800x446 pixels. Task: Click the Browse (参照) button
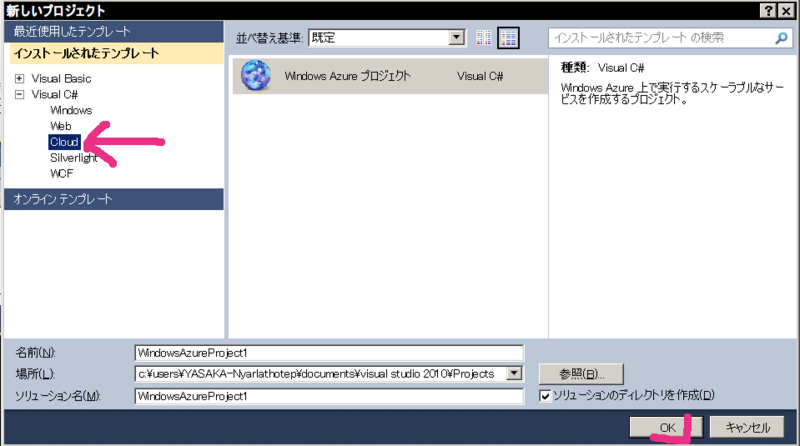click(581, 374)
